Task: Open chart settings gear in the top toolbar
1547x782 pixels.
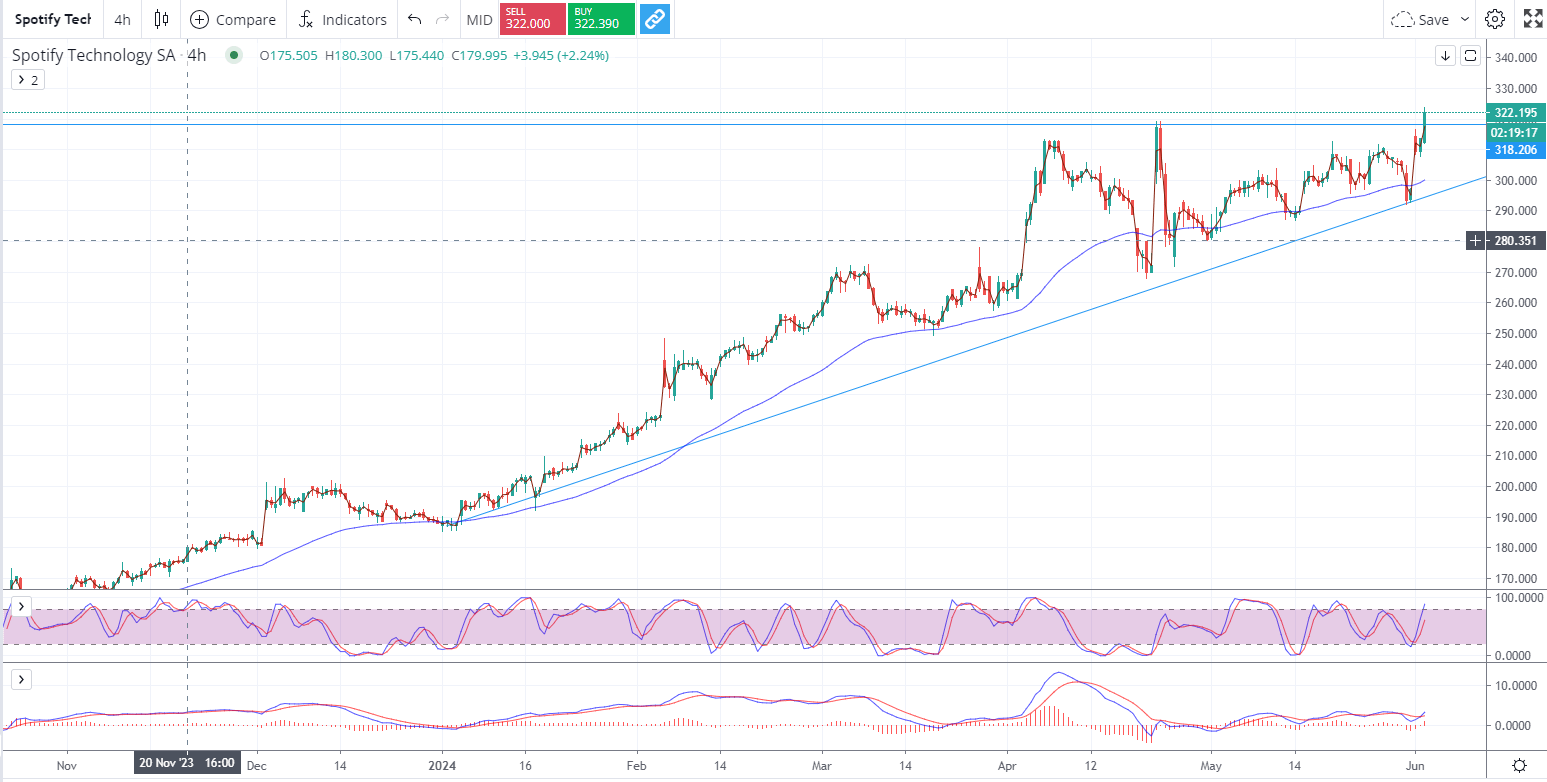Action: pyautogui.click(x=1495, y=19)
